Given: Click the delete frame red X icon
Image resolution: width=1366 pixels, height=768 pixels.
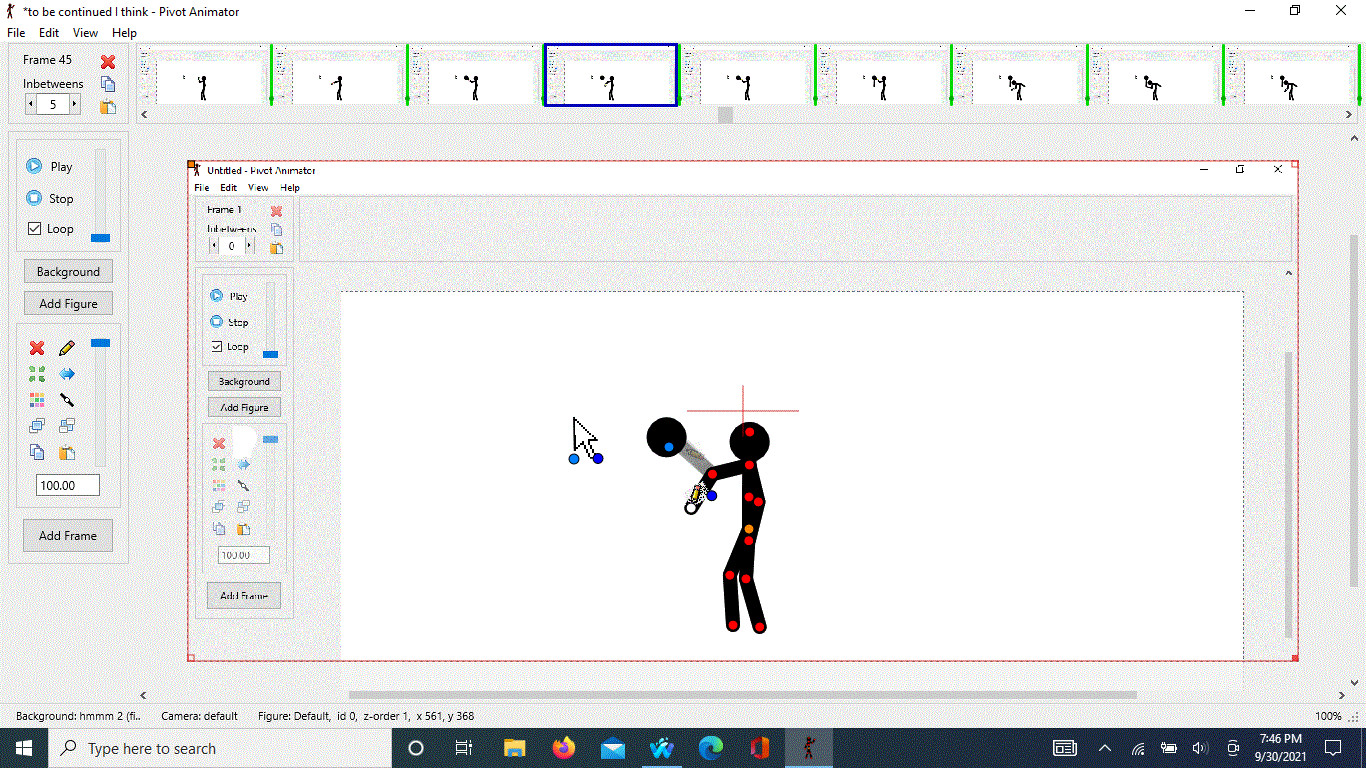Looking at the screenshot, I should pos(107,61).
